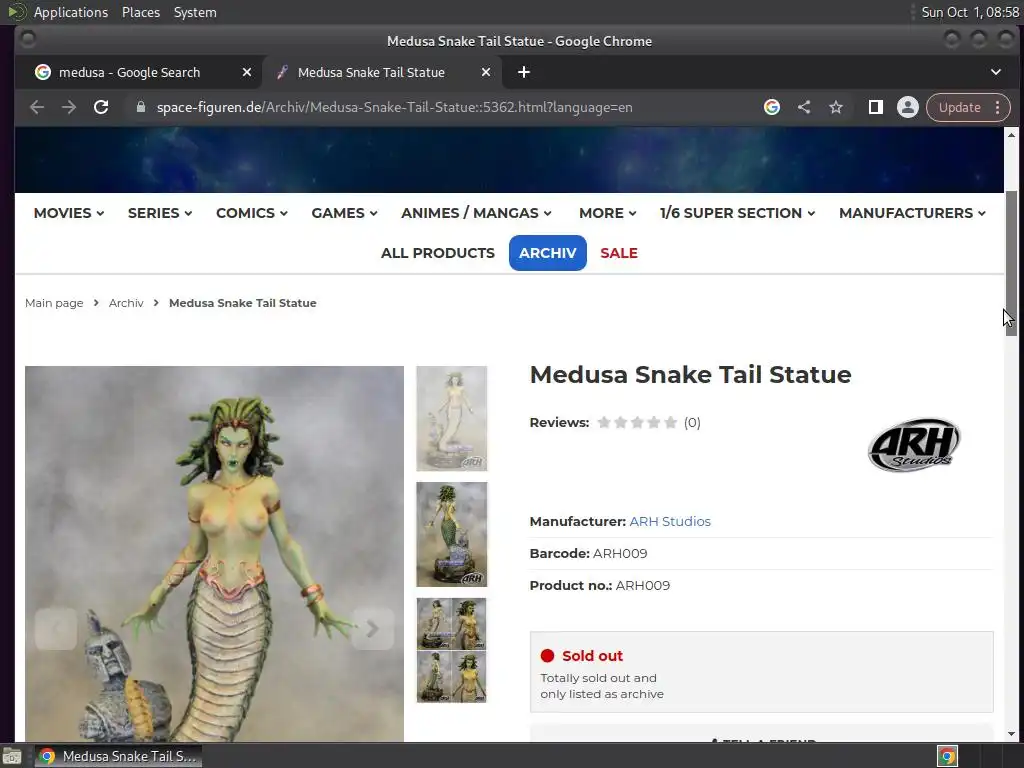1024x768 pixels.
Task: Expand the 1/6 SUPER SECTION menu
Action: 737,213
